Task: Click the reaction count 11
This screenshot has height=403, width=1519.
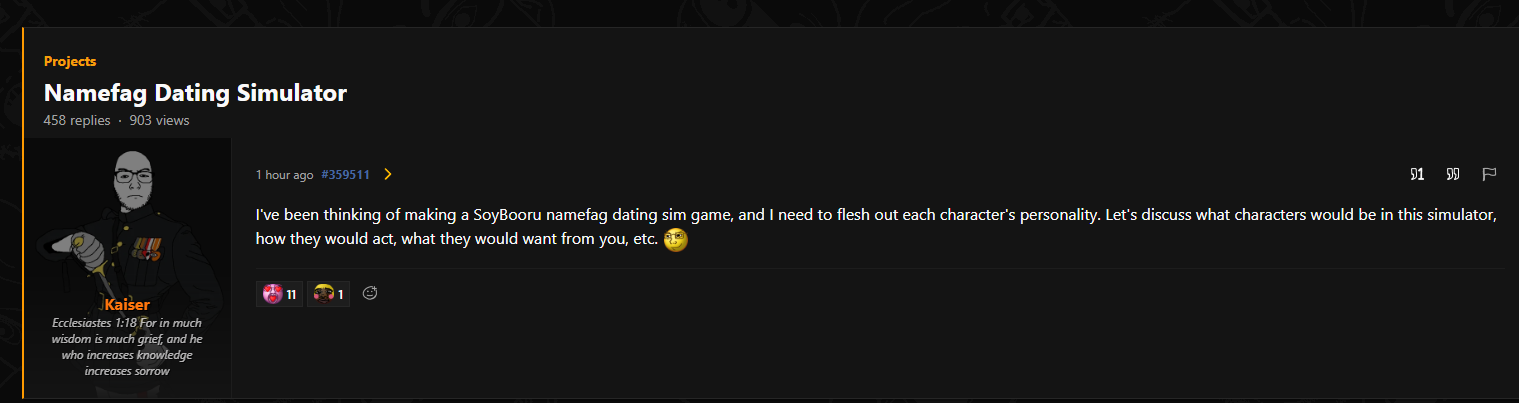Action: point(292,294)
